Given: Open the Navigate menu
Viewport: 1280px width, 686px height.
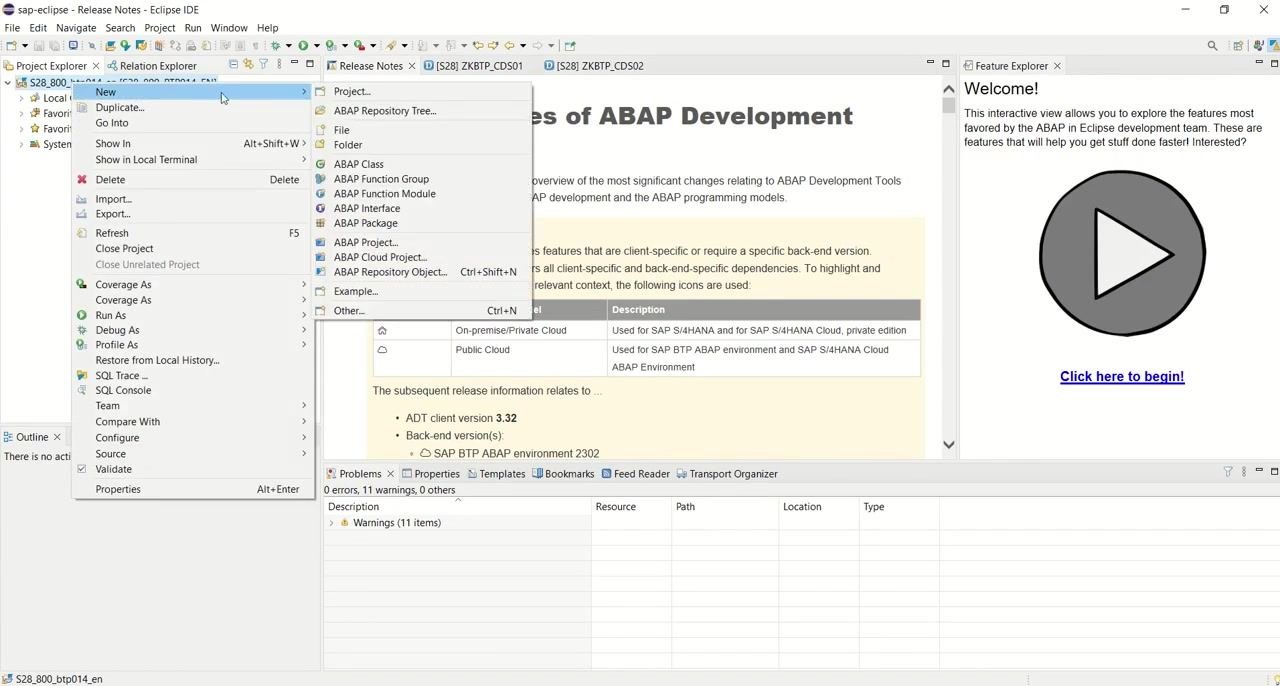Looking at the screenshot, I should pyautogui.click(x=76, y=27).
